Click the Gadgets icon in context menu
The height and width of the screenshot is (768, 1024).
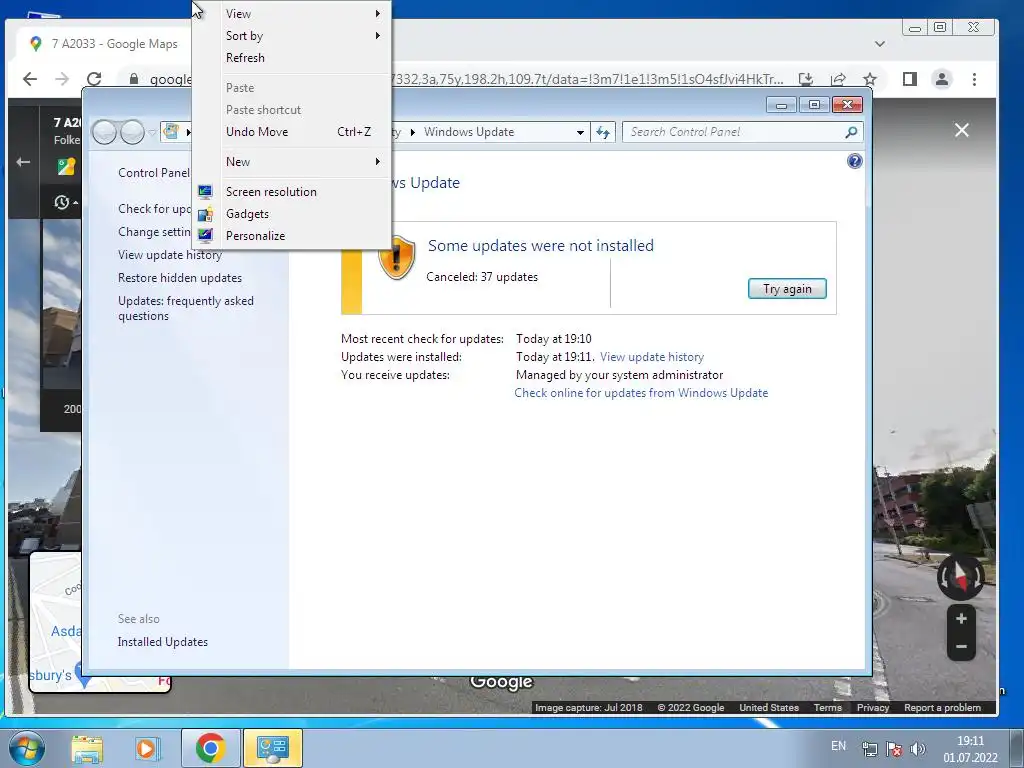[205, 214]
